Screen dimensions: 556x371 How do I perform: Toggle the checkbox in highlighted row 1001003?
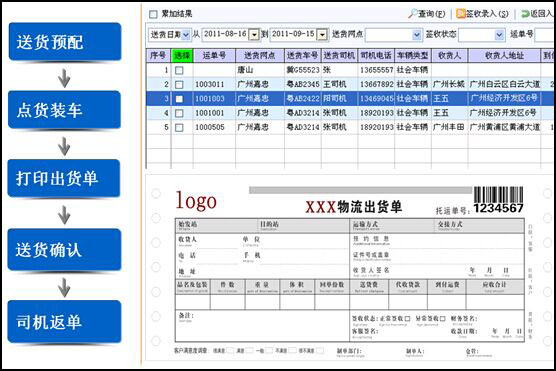click(x=179, y=99)
